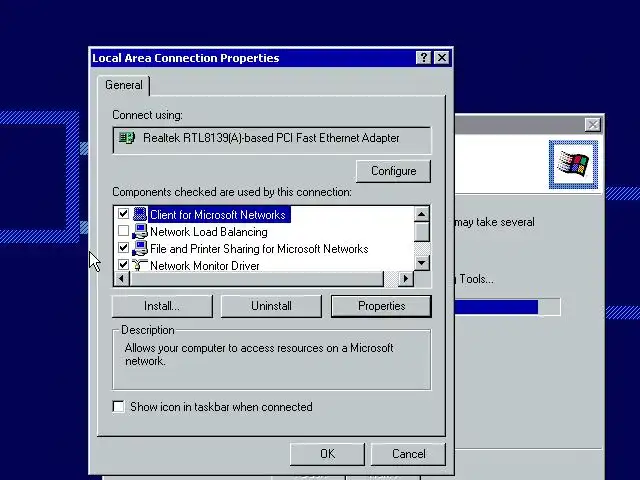Viewport: 640px width, 480px height.
Task: Enable Show icon in taskbar when connected
Action: tap(118, 407)
